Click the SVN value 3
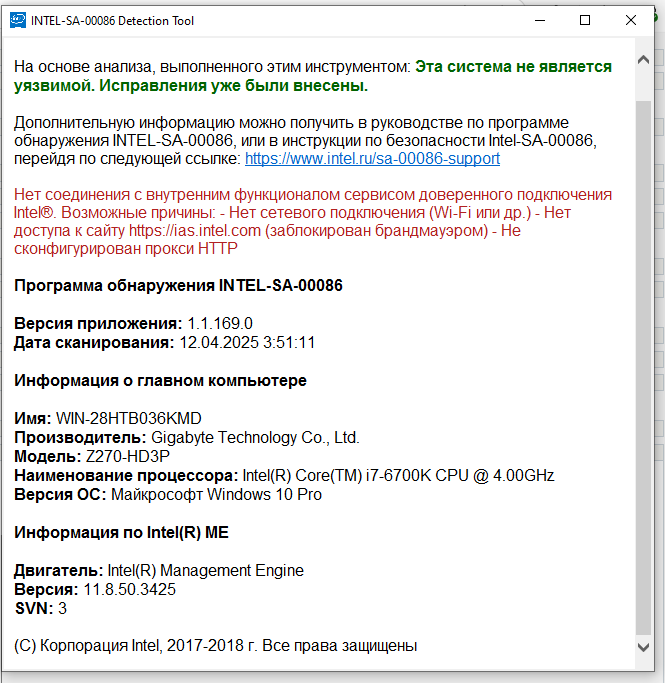The height and width of the screenshot is (683, 665). click(x=62, y=609)
